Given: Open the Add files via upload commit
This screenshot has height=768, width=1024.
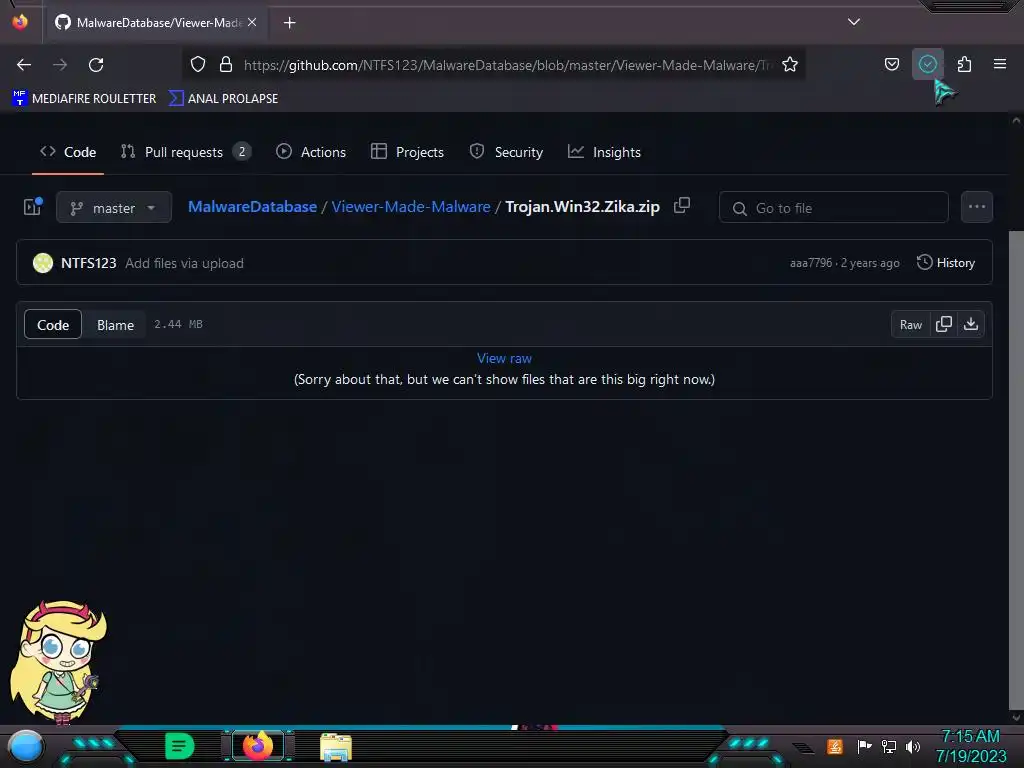Looking at the screenshot, I should pos(184,263).
